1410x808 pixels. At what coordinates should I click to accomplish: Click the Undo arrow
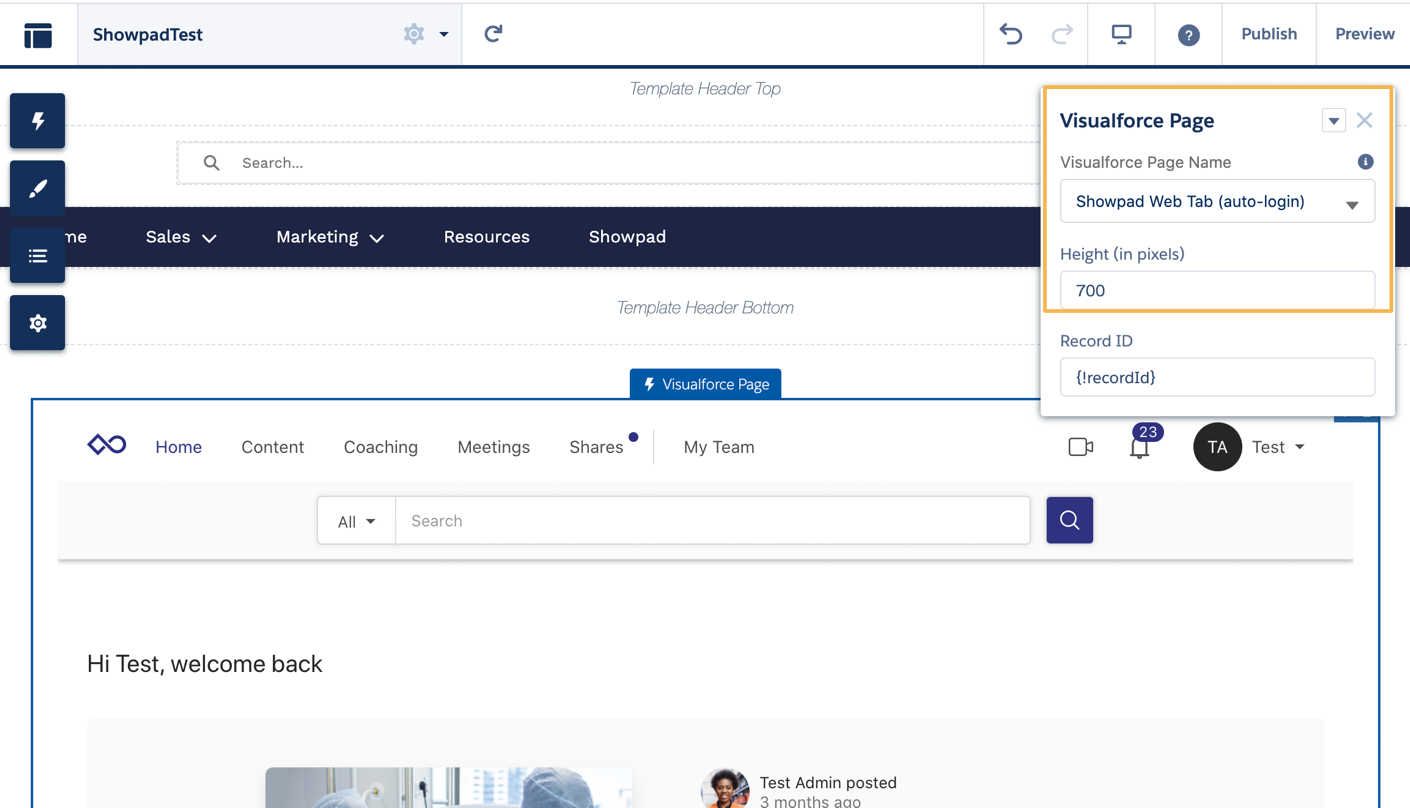pos(1011,34)
